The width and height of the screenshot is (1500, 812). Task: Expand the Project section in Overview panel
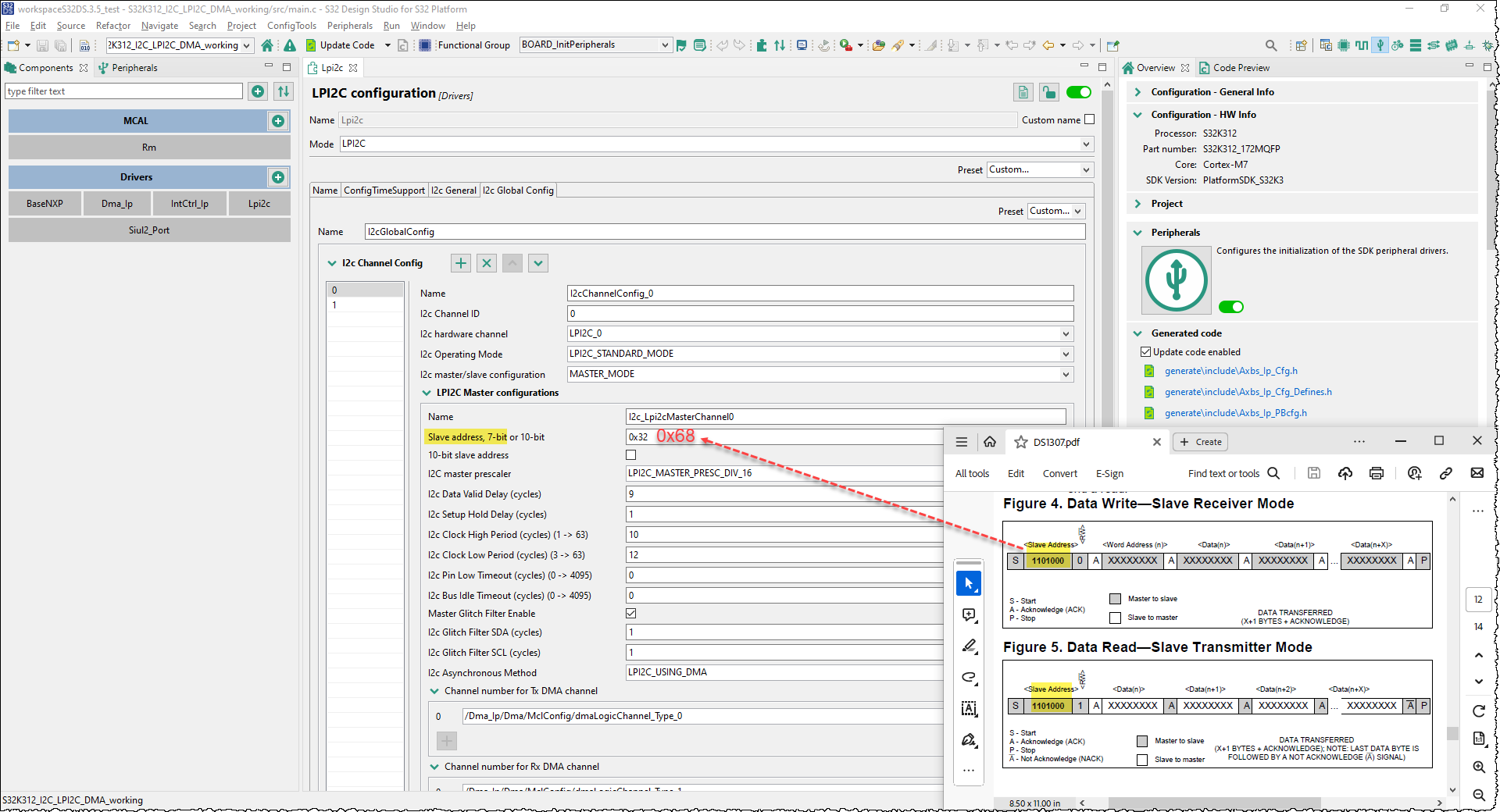pos(1138,203)
